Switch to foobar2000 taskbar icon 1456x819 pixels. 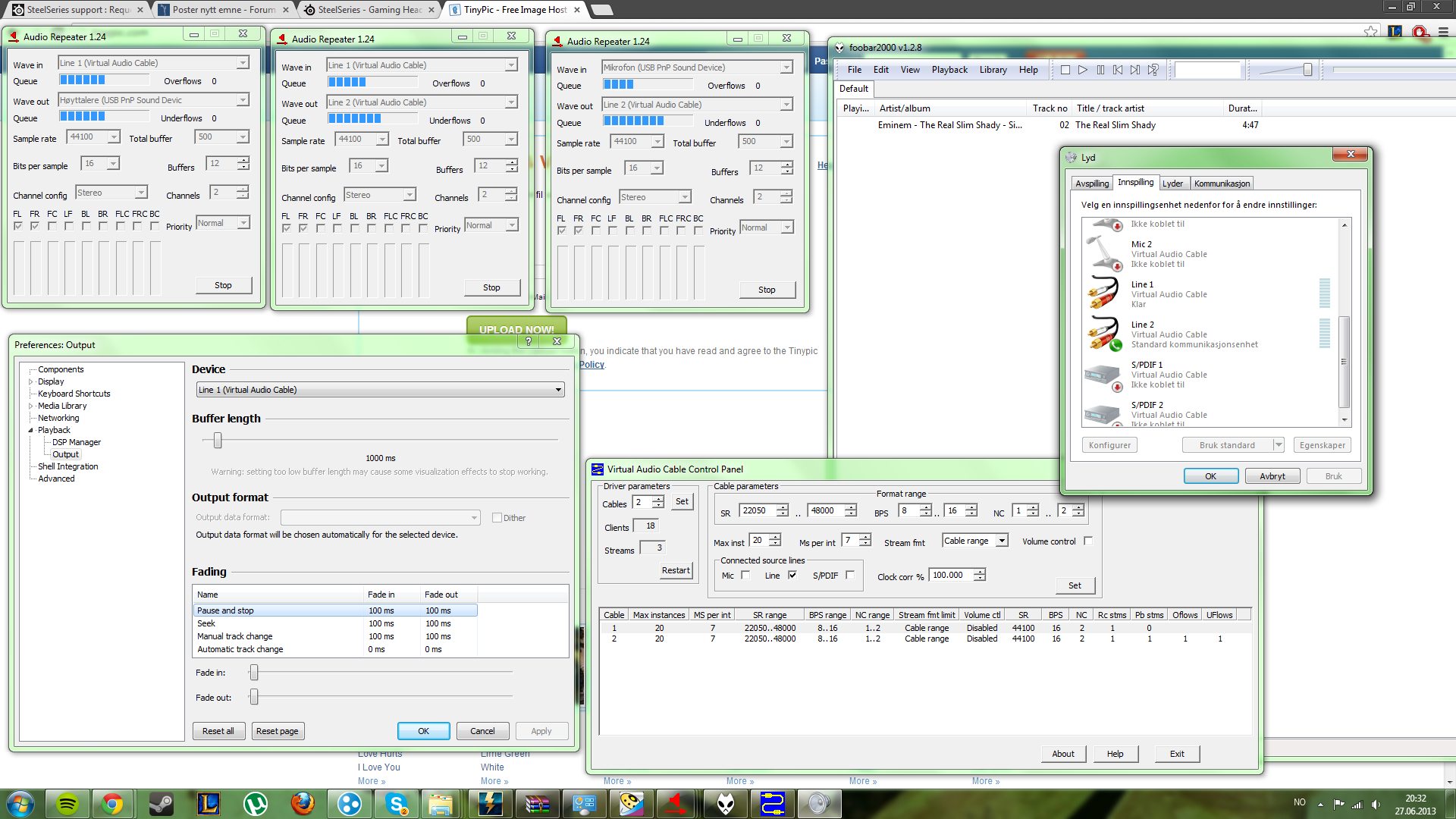coord(725,804)
